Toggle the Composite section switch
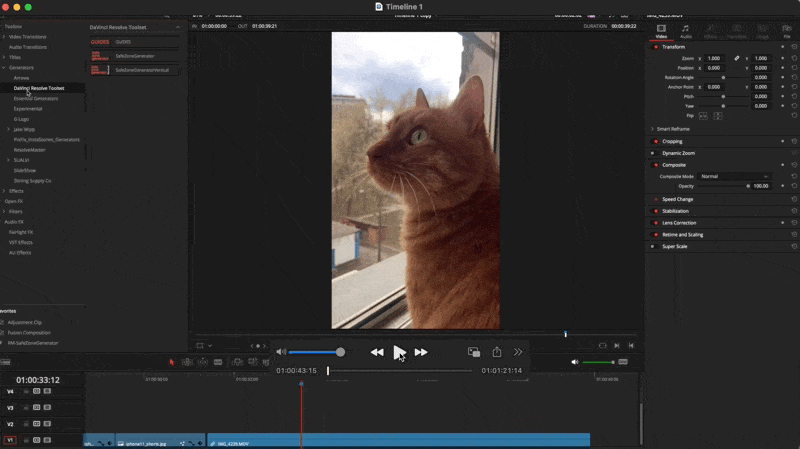800x449 pixels. [x=656, y=165]
